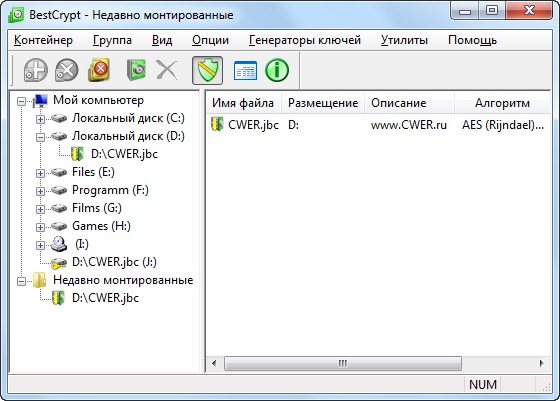This screenshot has height=401, width=560.
Task: Click the green information toolbar icon
Action: click(277, 70)
